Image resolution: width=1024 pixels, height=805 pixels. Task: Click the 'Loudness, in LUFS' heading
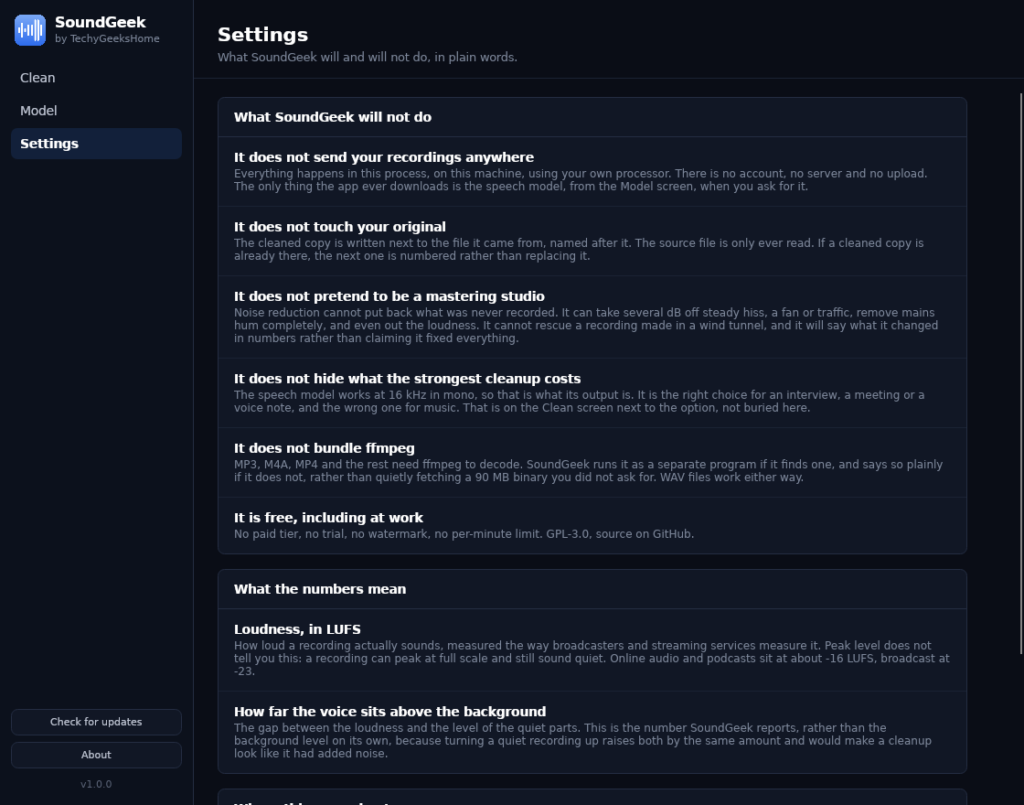[x=297, y=629]
